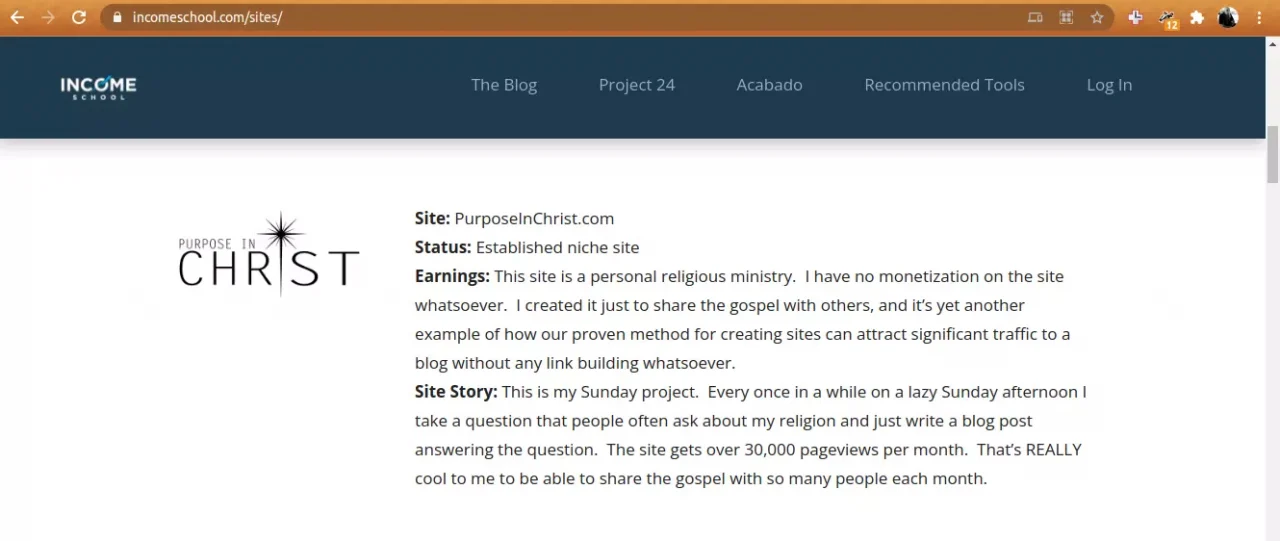This screenshot has height=541, width=1280.
Task: Click the send-to-devices icon in address bar
Action: coord(1035,17)
